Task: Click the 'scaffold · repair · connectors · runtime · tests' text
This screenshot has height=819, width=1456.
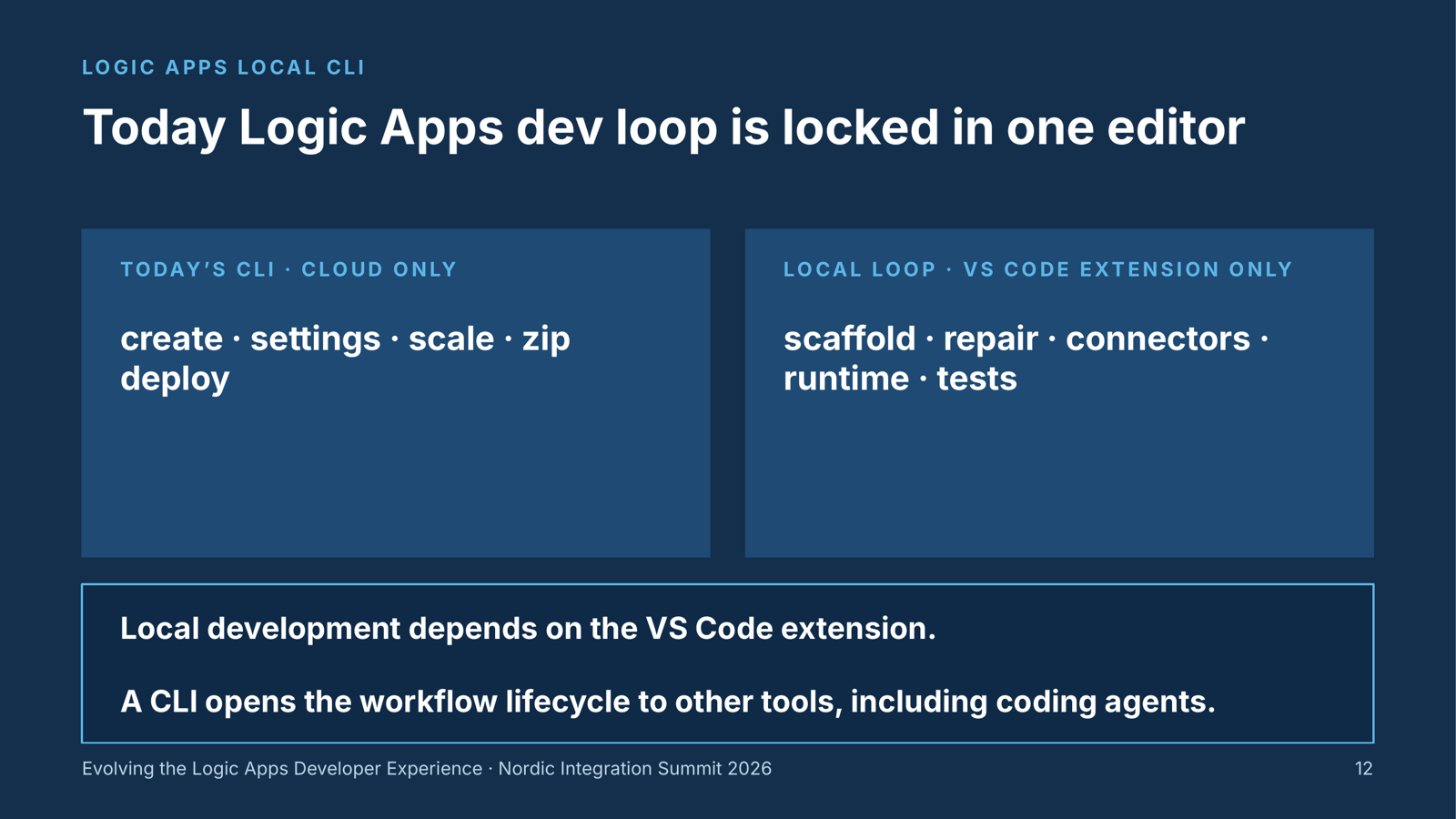Action: tap(1026, 359)
